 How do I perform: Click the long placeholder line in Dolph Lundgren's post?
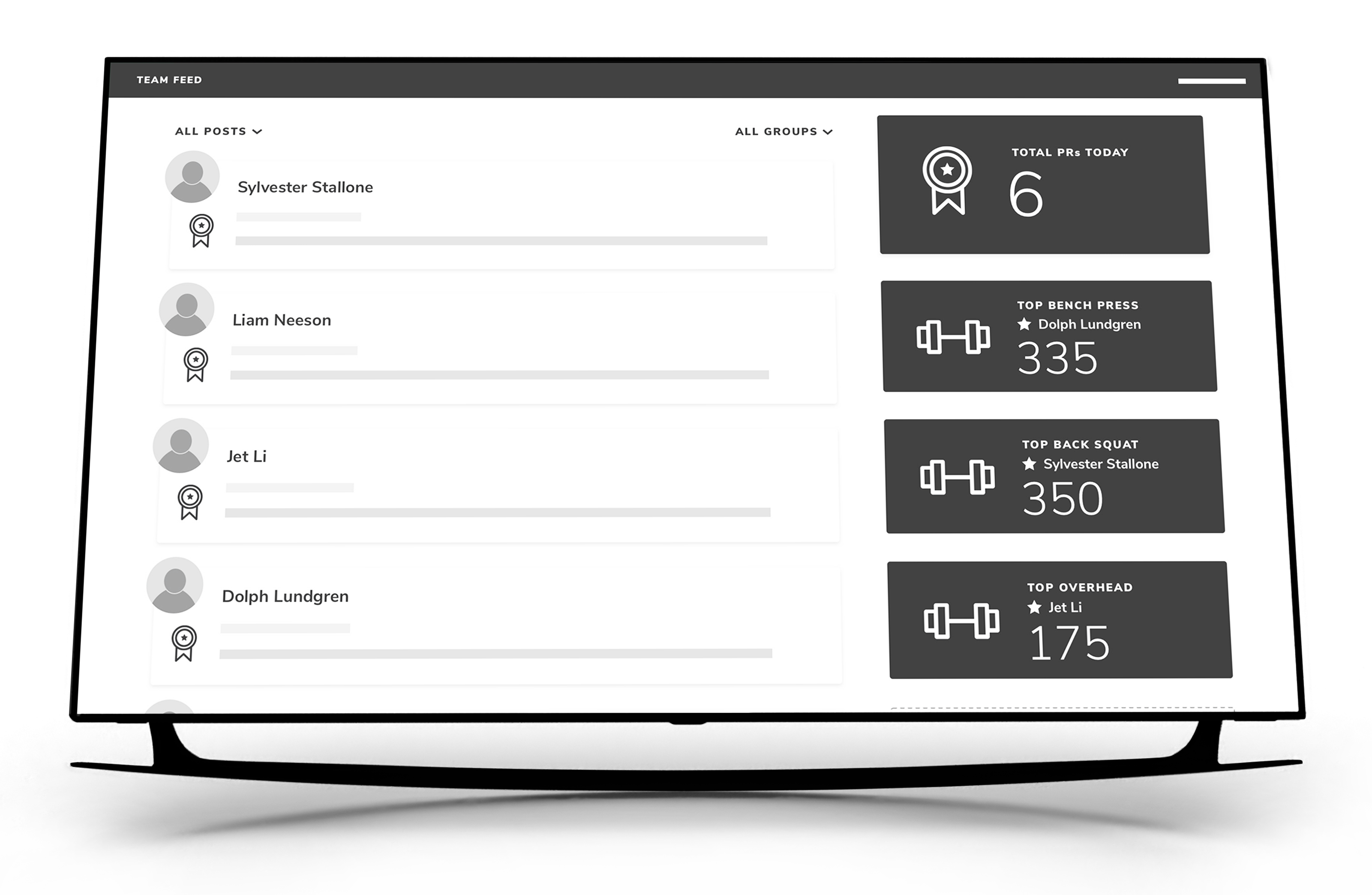coord(496,654)
